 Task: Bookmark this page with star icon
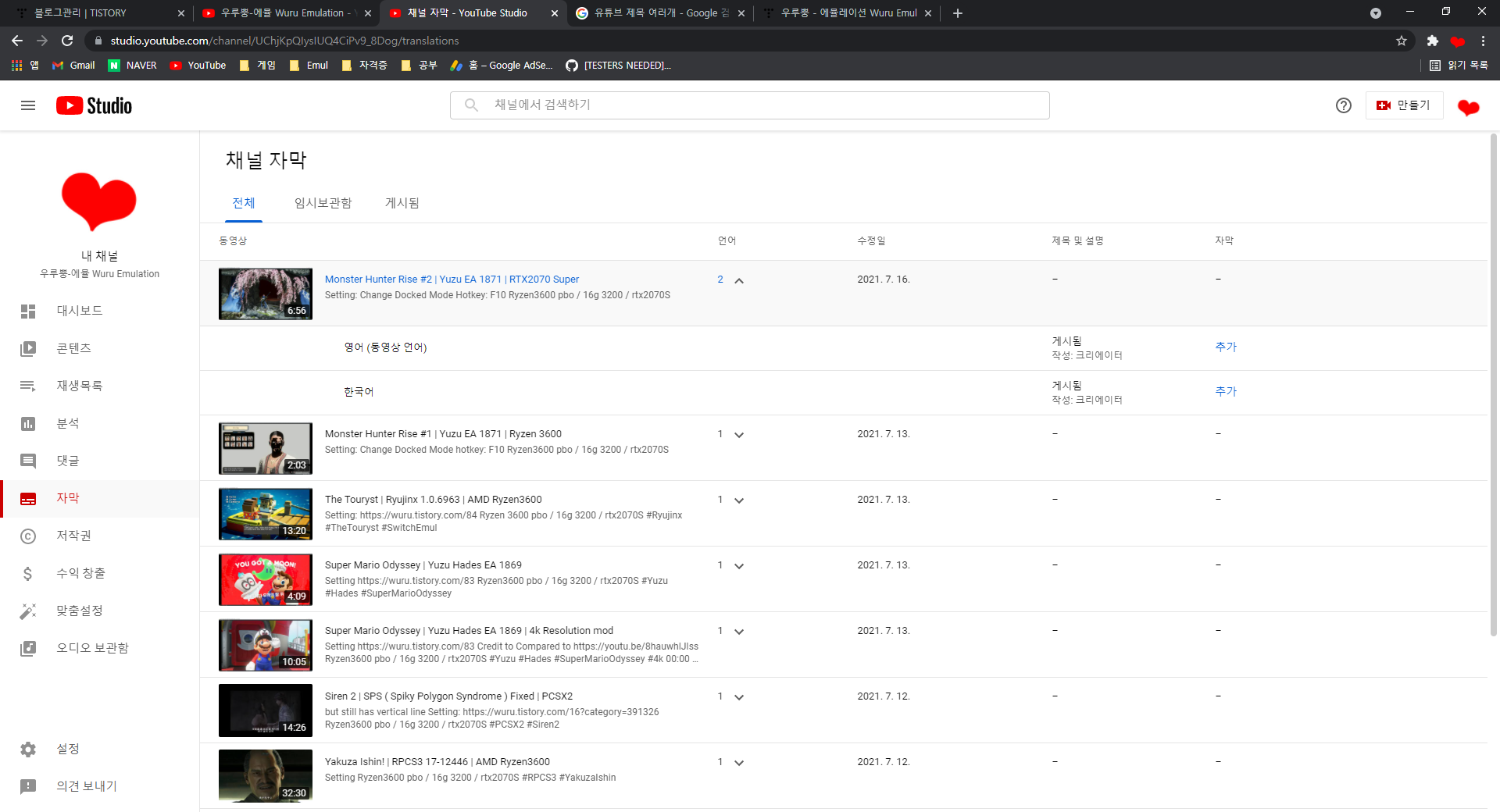(1402, 41)
